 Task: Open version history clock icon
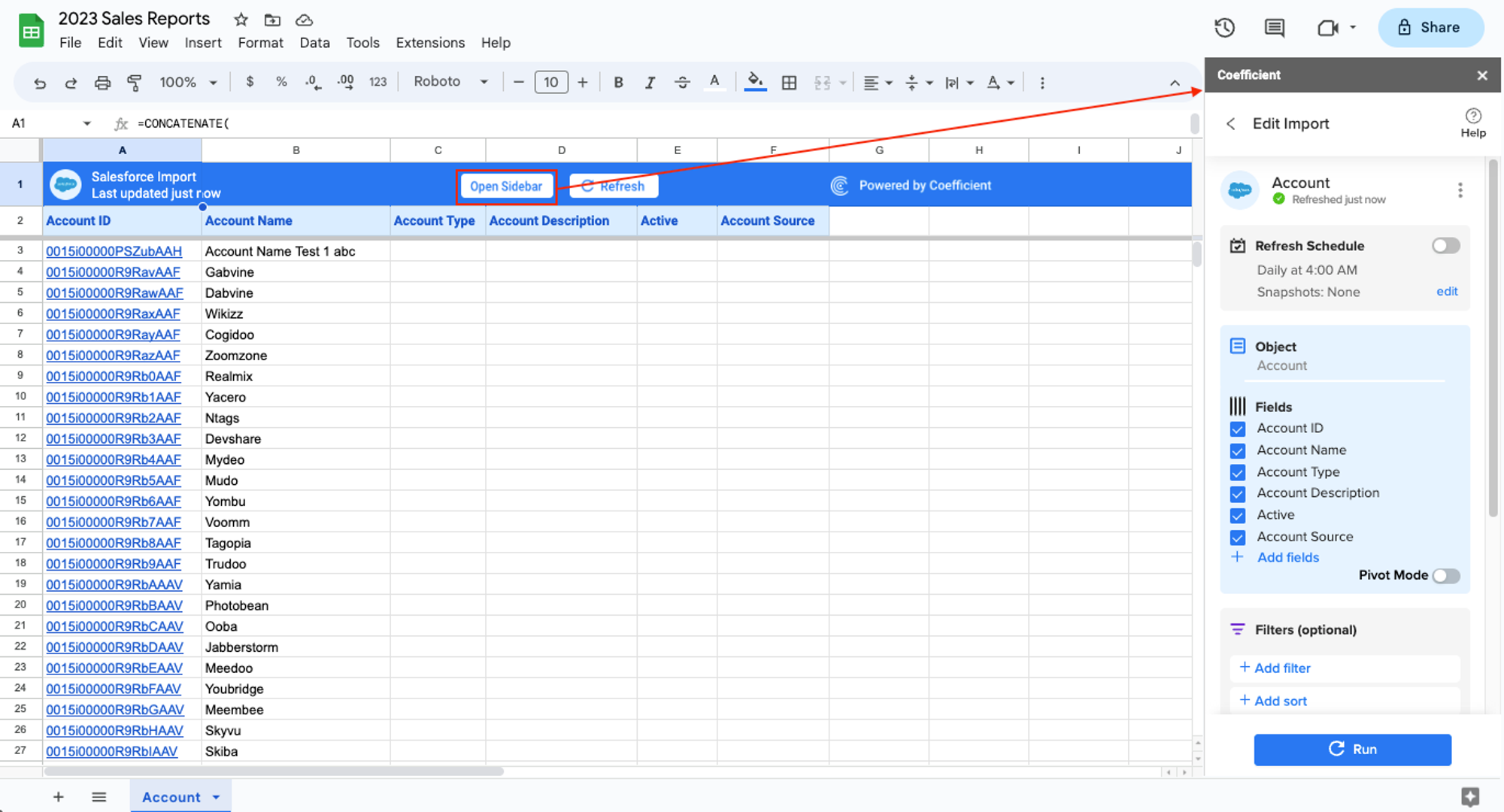tap(1224, 28)
